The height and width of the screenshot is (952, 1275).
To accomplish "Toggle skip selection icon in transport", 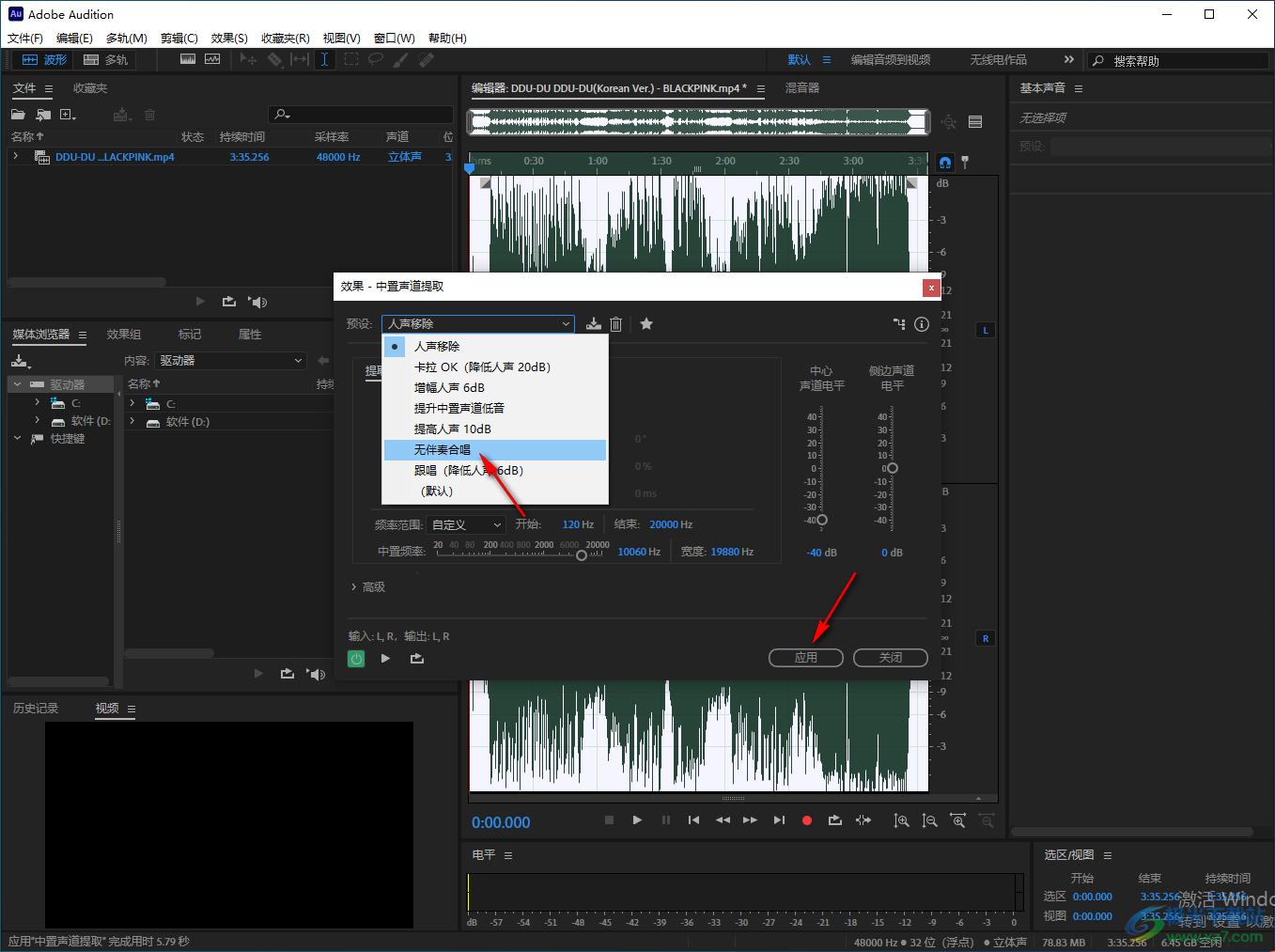I will (x=863, y=820).
